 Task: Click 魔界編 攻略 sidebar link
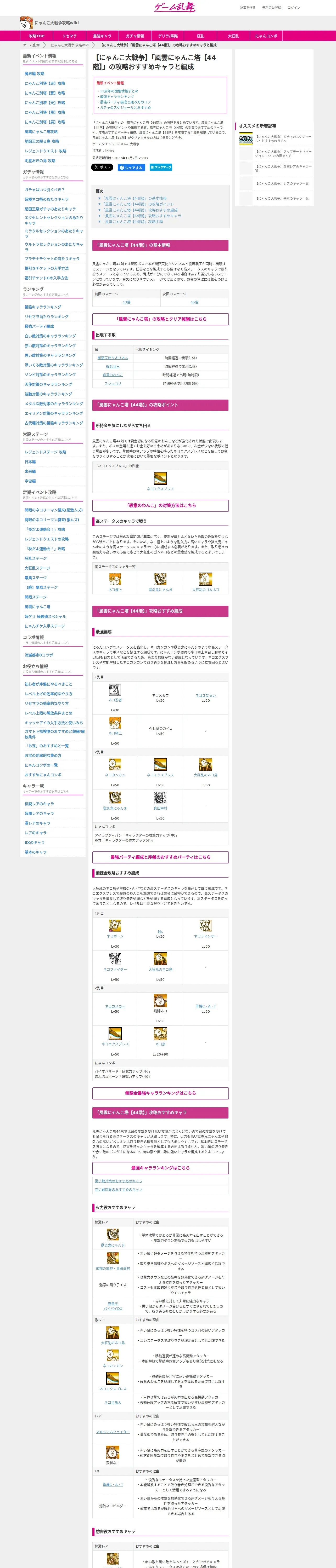34,74
